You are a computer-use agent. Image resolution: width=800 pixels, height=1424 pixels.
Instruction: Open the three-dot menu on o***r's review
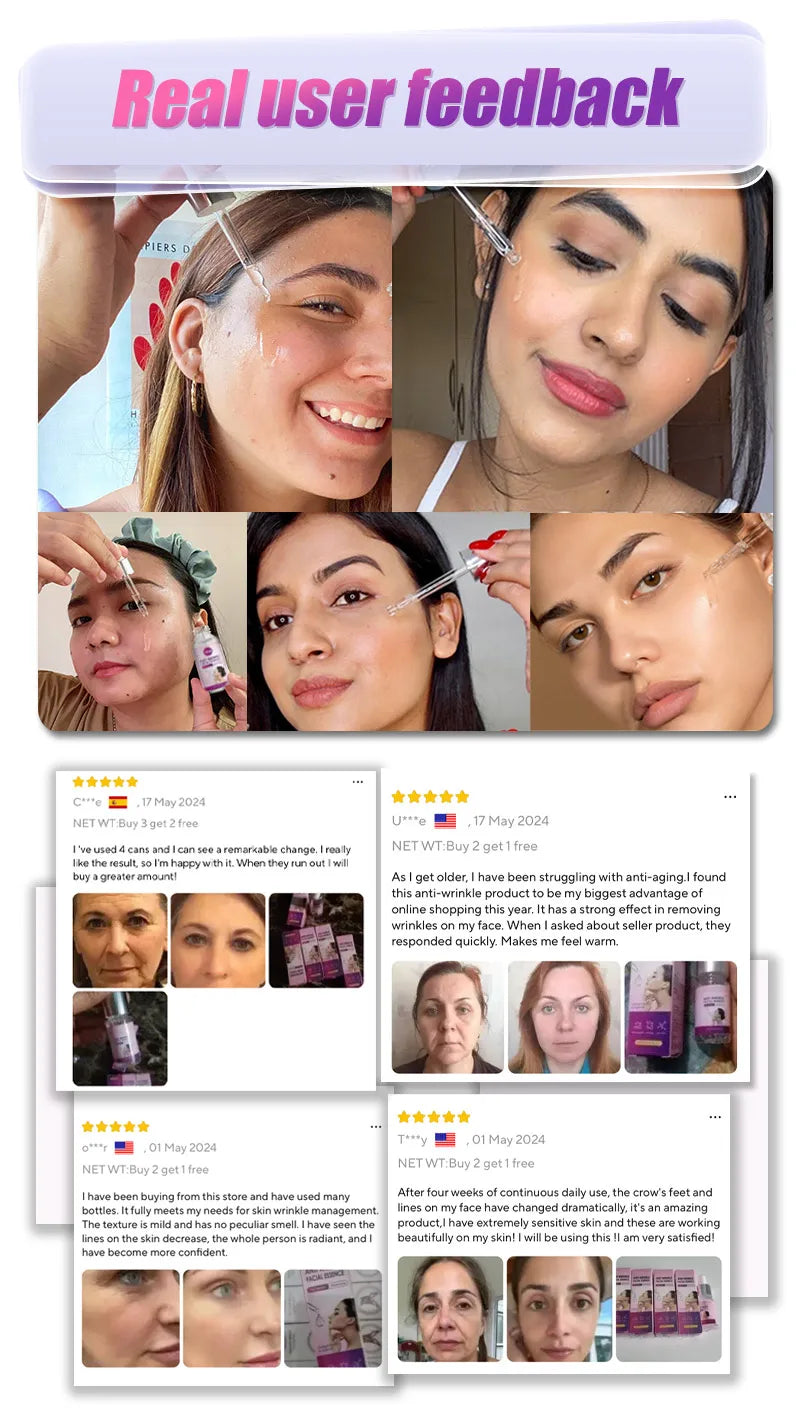[375, 1127]
